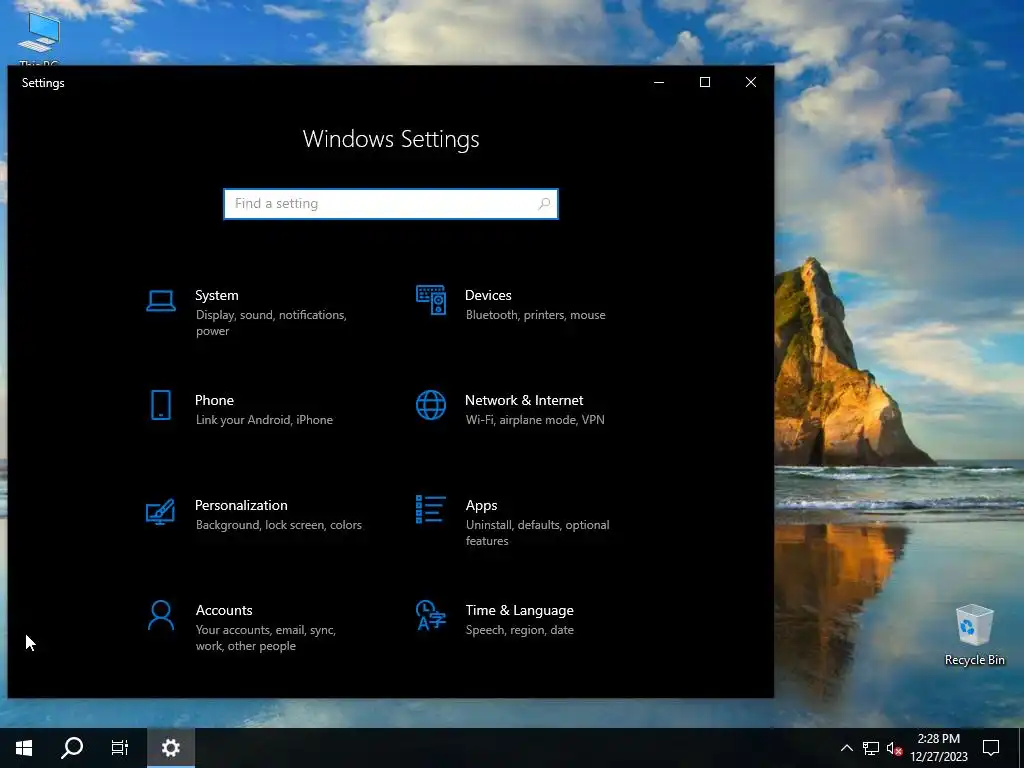The width and height of the screenshot is (1024, 768).
Task: Click the Settings gear on the taskbar
Action: coord(170,748)
